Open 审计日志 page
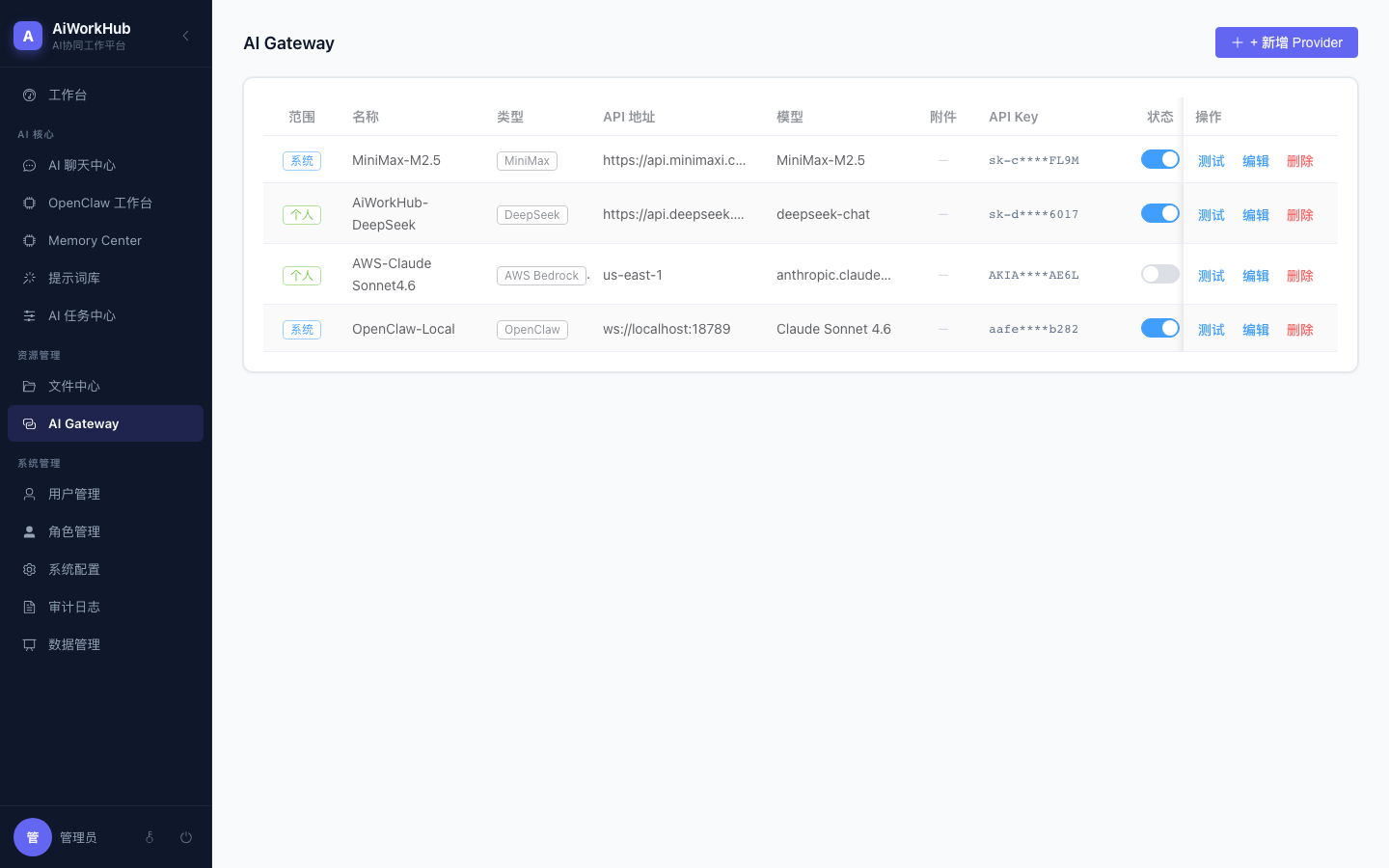Viewport: 1389px width, 868px height. click(106, 607)
